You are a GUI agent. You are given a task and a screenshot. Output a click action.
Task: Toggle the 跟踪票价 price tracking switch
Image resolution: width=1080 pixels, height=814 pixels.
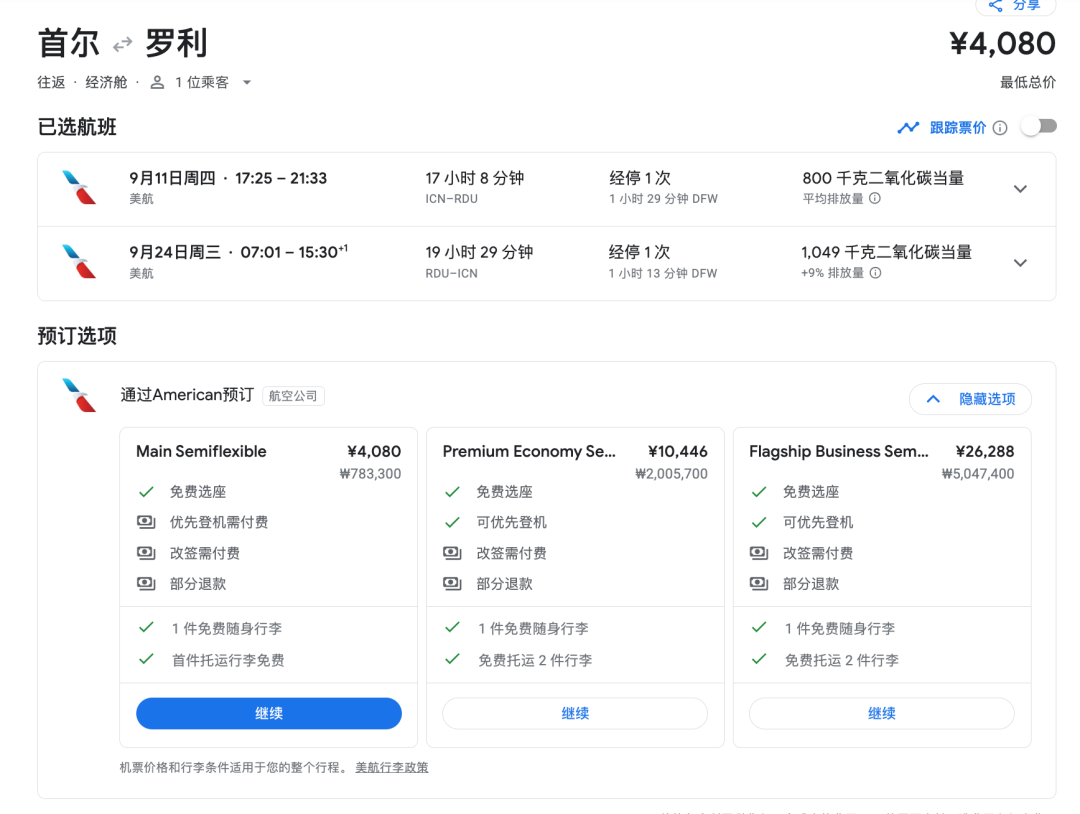1038,127
